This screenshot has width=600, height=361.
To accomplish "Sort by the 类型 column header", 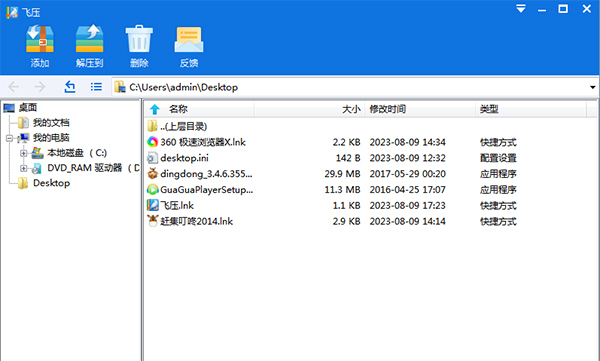I will click(489, 109).
